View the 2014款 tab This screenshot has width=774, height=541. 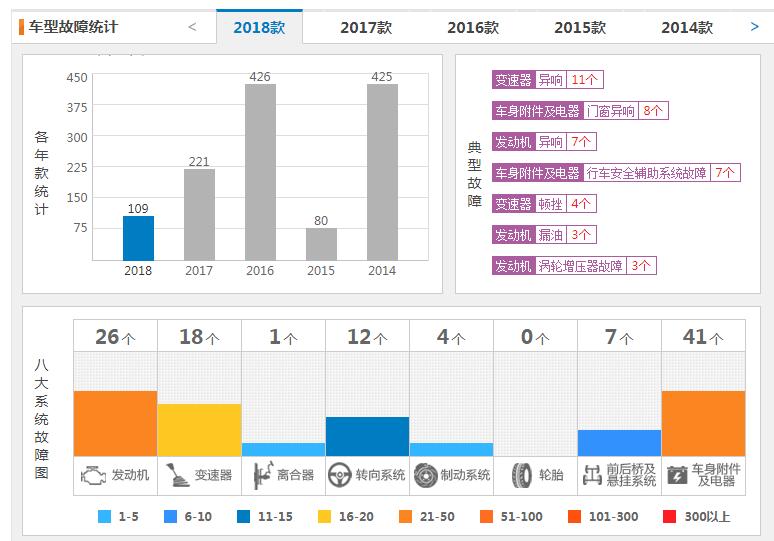pyautogui.click(x=687, y=27)
